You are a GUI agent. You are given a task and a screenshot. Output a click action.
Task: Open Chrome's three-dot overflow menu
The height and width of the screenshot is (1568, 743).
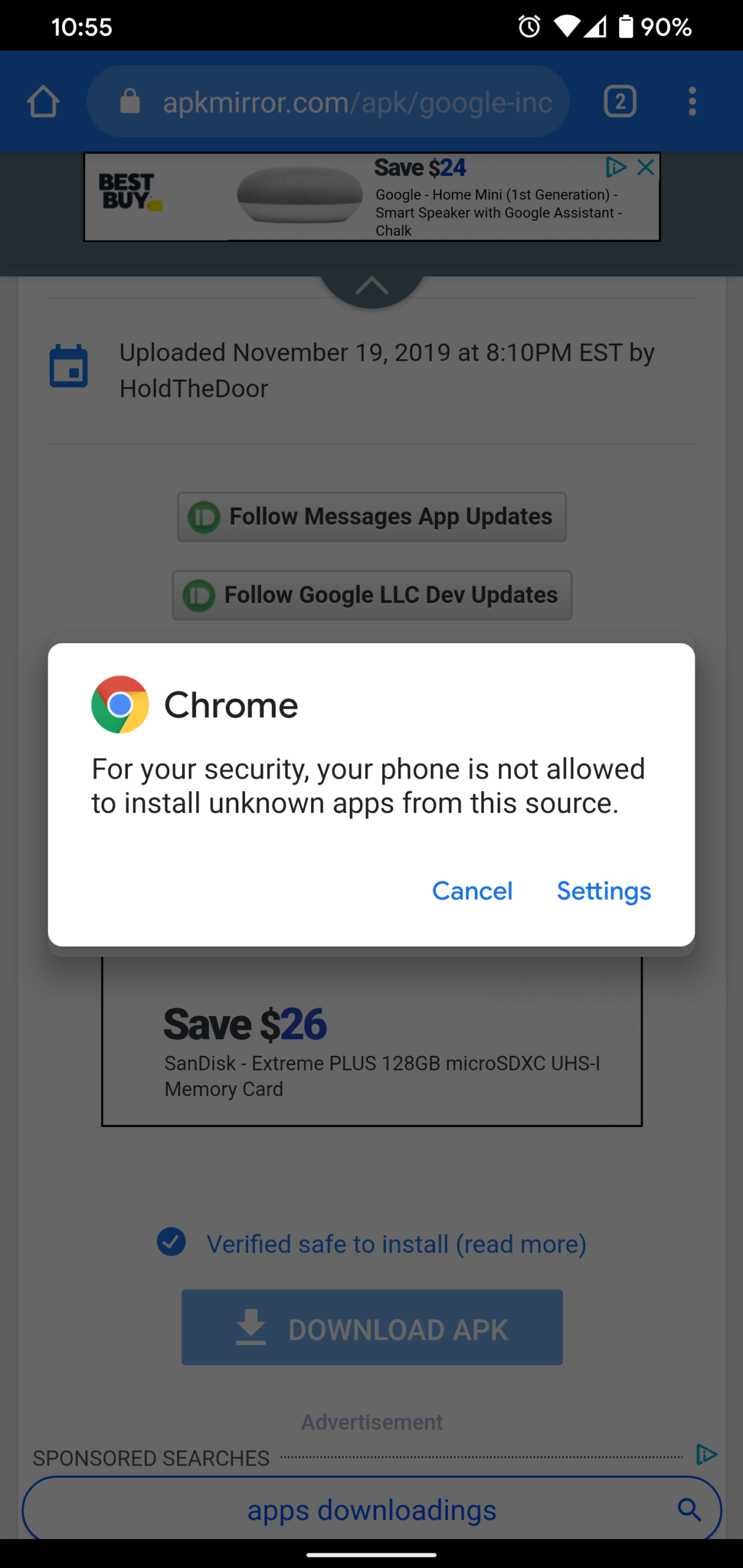tap(692, 101)
